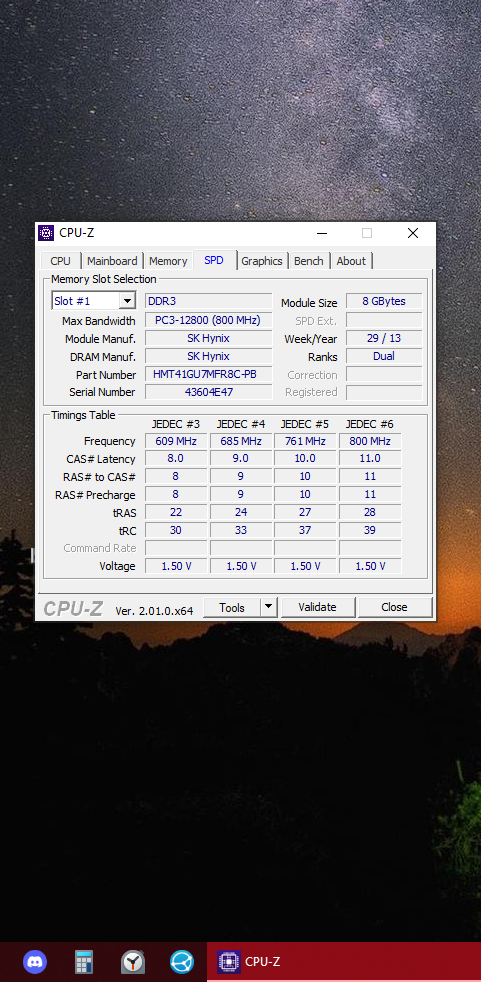Click tRC value 39

tap(370, 530)
